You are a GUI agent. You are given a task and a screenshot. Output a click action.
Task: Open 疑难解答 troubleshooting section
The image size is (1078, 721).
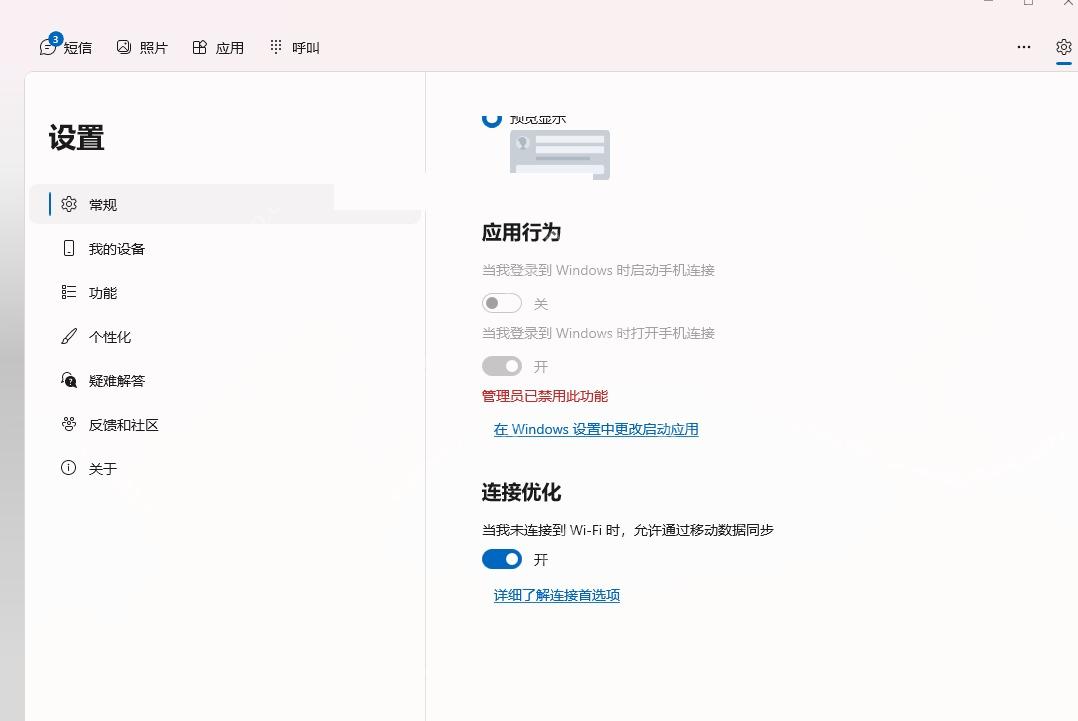pos(225,381)
